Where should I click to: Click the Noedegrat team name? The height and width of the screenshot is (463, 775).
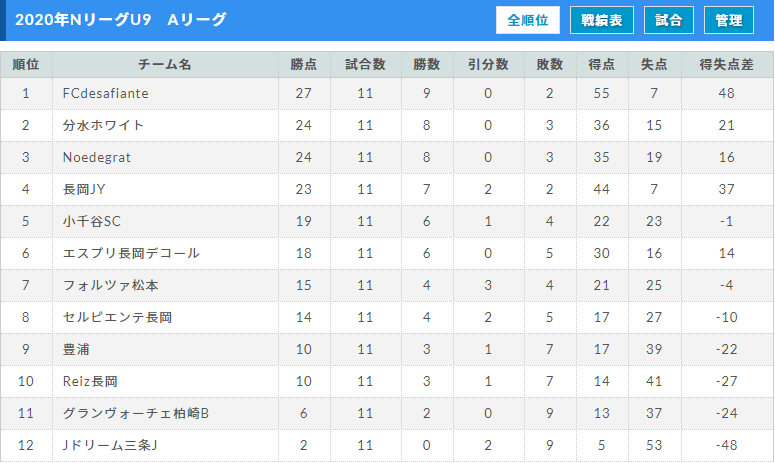[97, 157]
